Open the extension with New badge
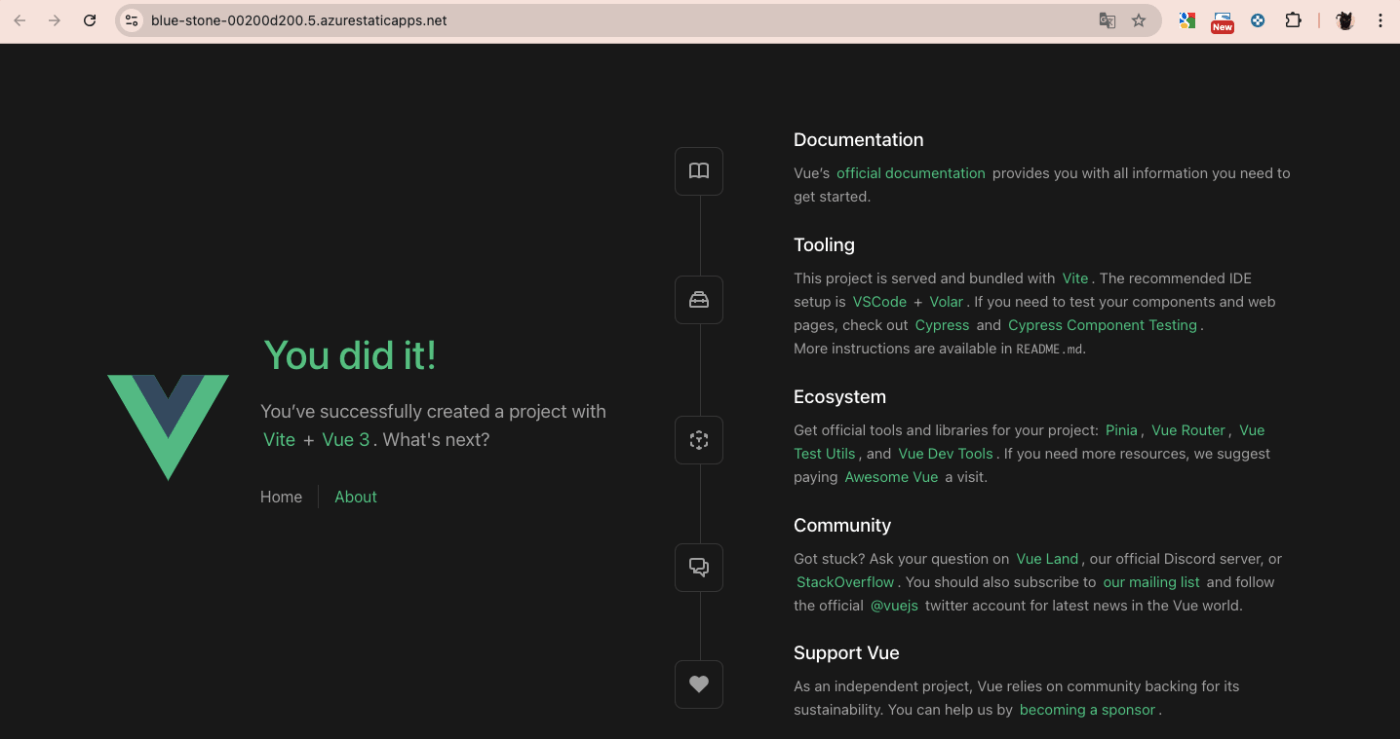The height and width of the screenshot is (739, 1400). pyautogui.click(x=1222, y=22)
